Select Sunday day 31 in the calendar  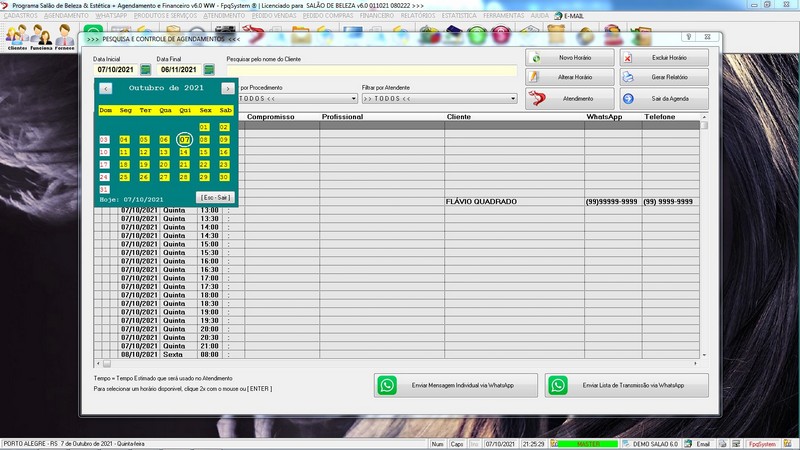104,189
